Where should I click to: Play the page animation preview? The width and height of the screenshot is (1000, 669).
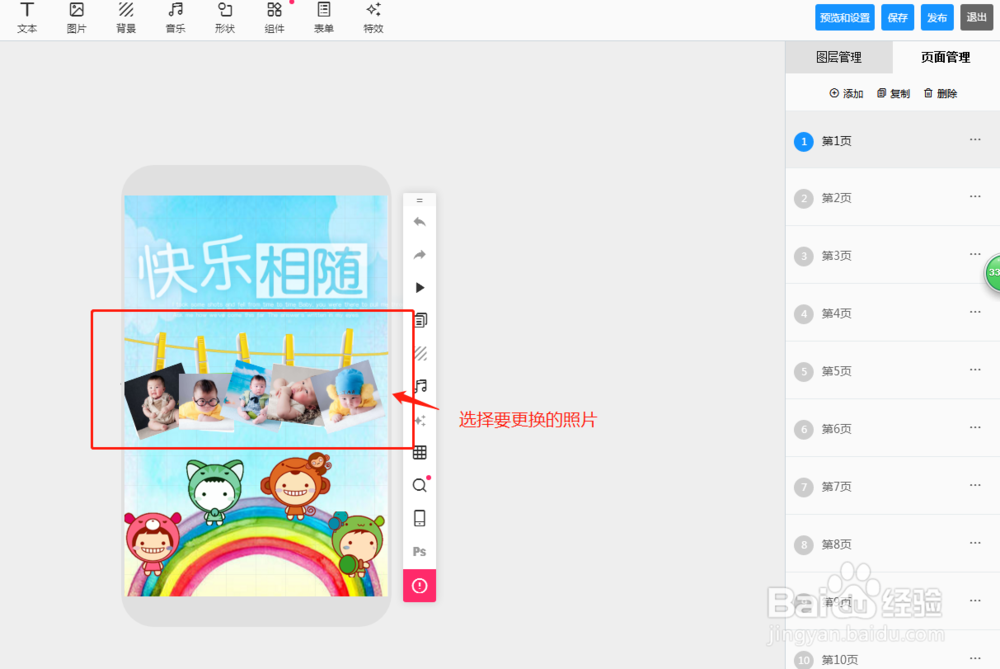[x=420, y=288]
